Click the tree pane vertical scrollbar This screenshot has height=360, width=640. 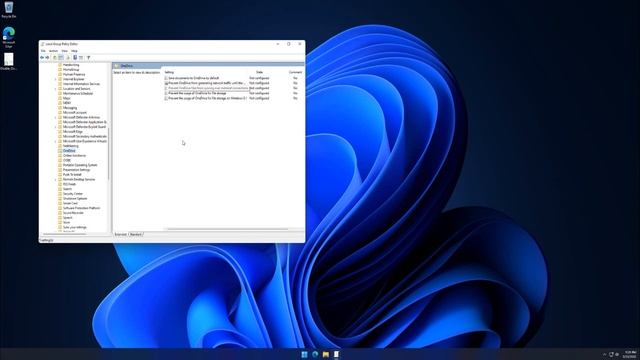click(109, 154)
